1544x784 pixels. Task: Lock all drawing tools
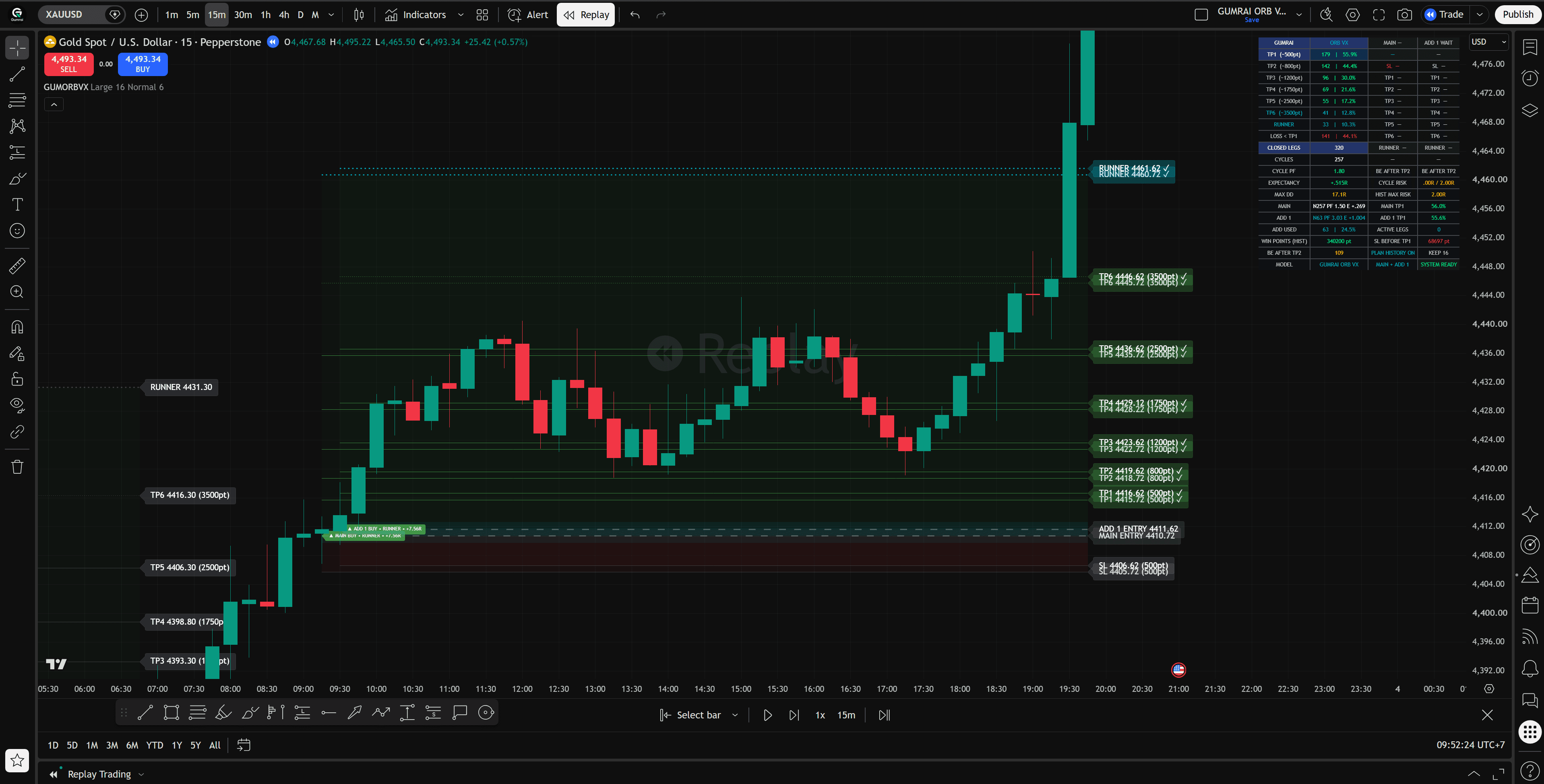click(17, 380)
